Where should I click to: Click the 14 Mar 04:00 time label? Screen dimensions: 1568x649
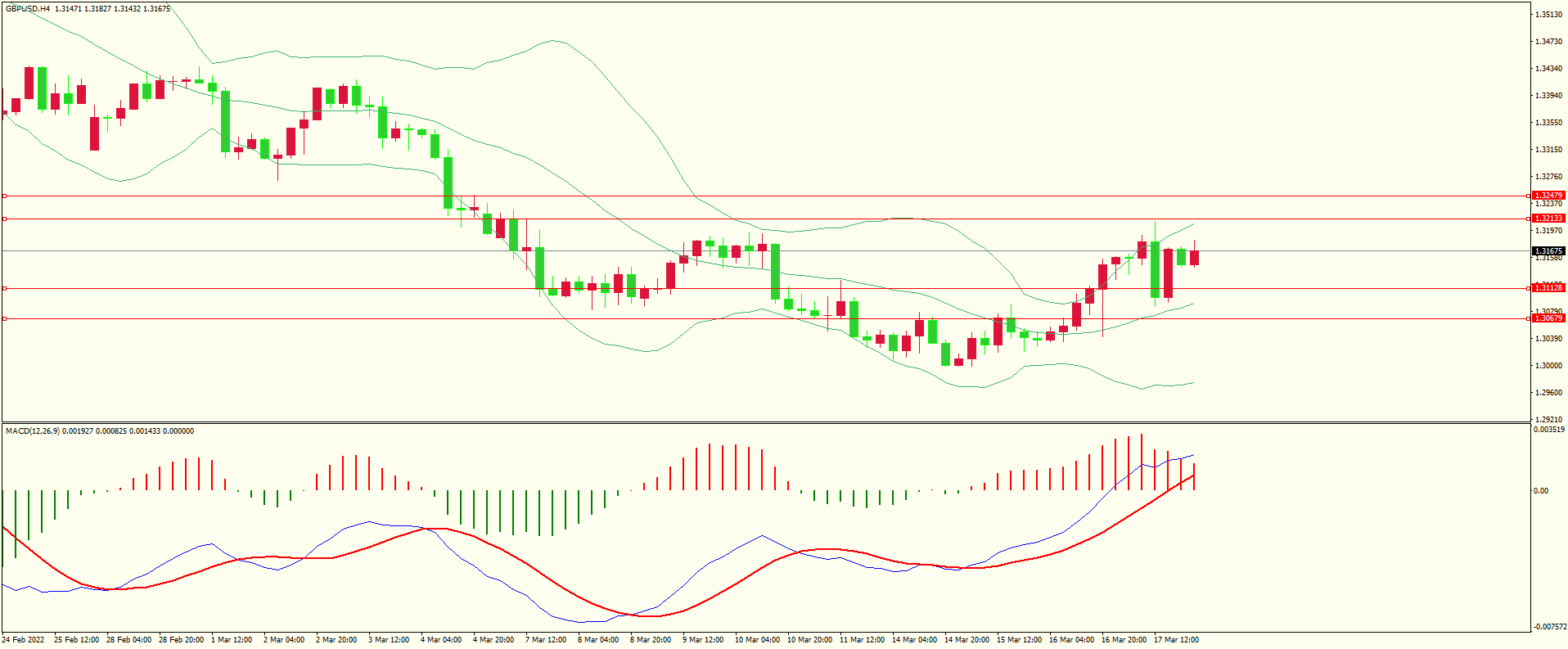[x=915, y=640]
